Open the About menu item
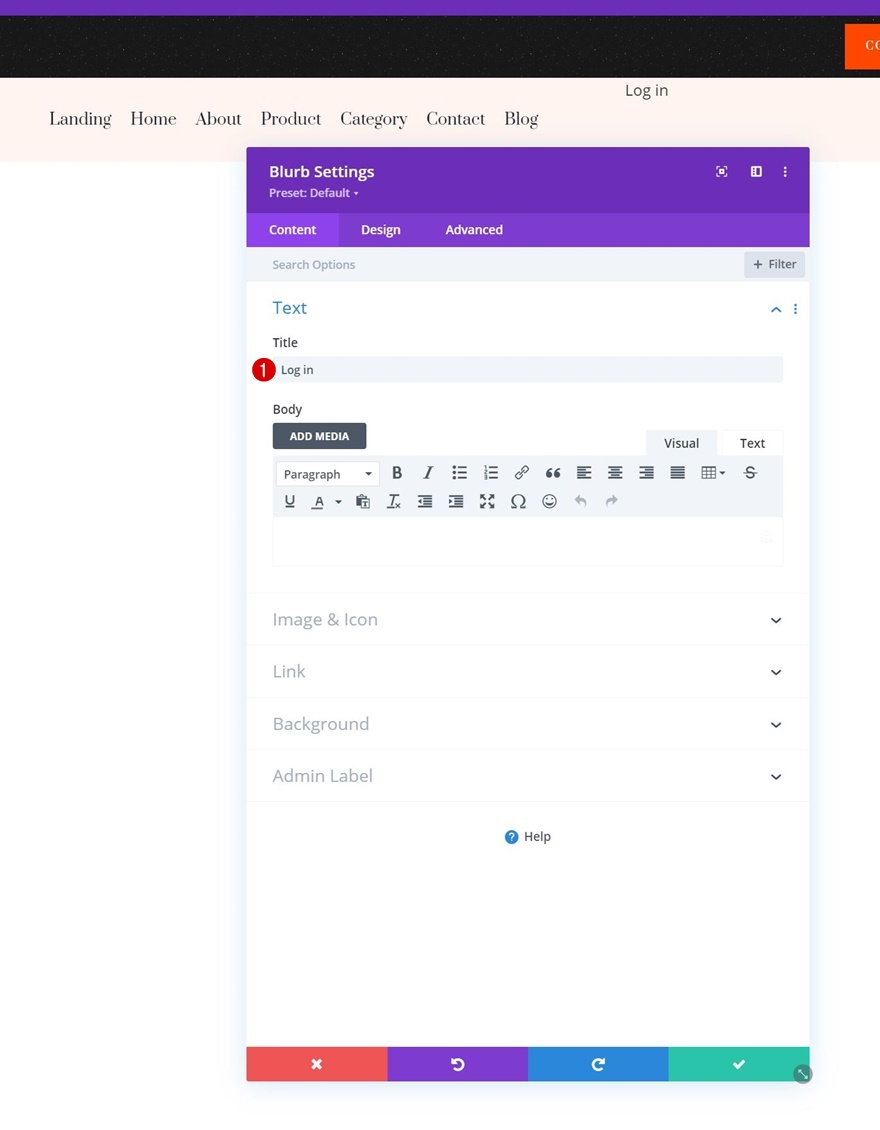 pos(218,119)
